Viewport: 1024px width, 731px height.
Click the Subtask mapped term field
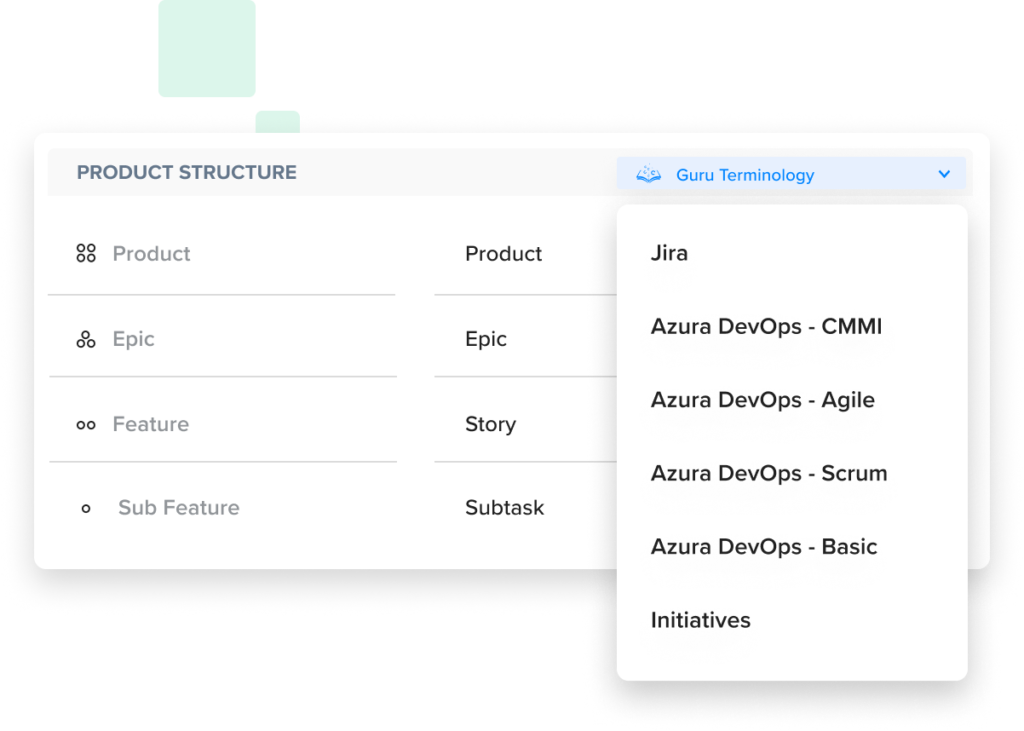pos(504,508)
